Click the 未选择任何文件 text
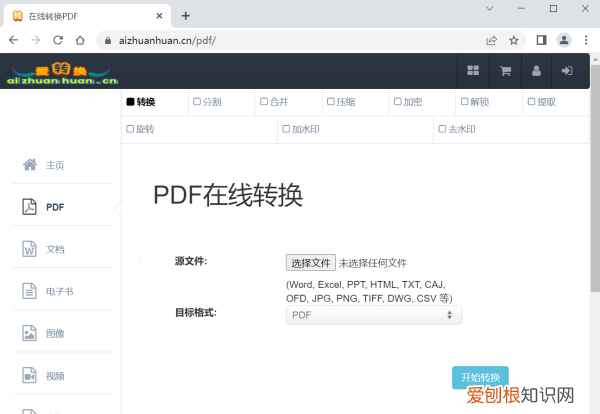This screenshot has height=414, width=600. click(373, 263)
